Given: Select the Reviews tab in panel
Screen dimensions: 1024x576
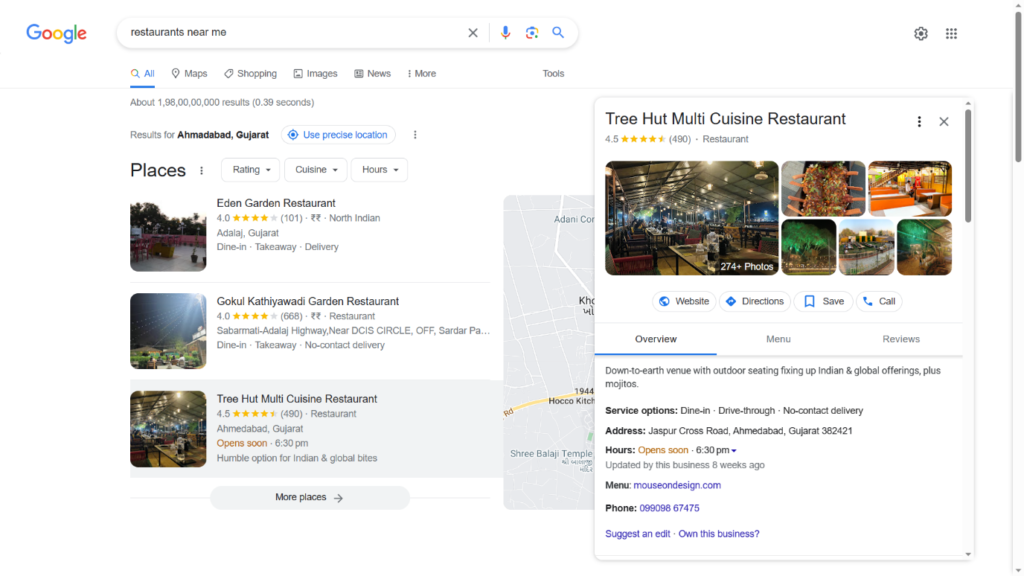Looking at the screenshot, I should (x=901, y=339).
